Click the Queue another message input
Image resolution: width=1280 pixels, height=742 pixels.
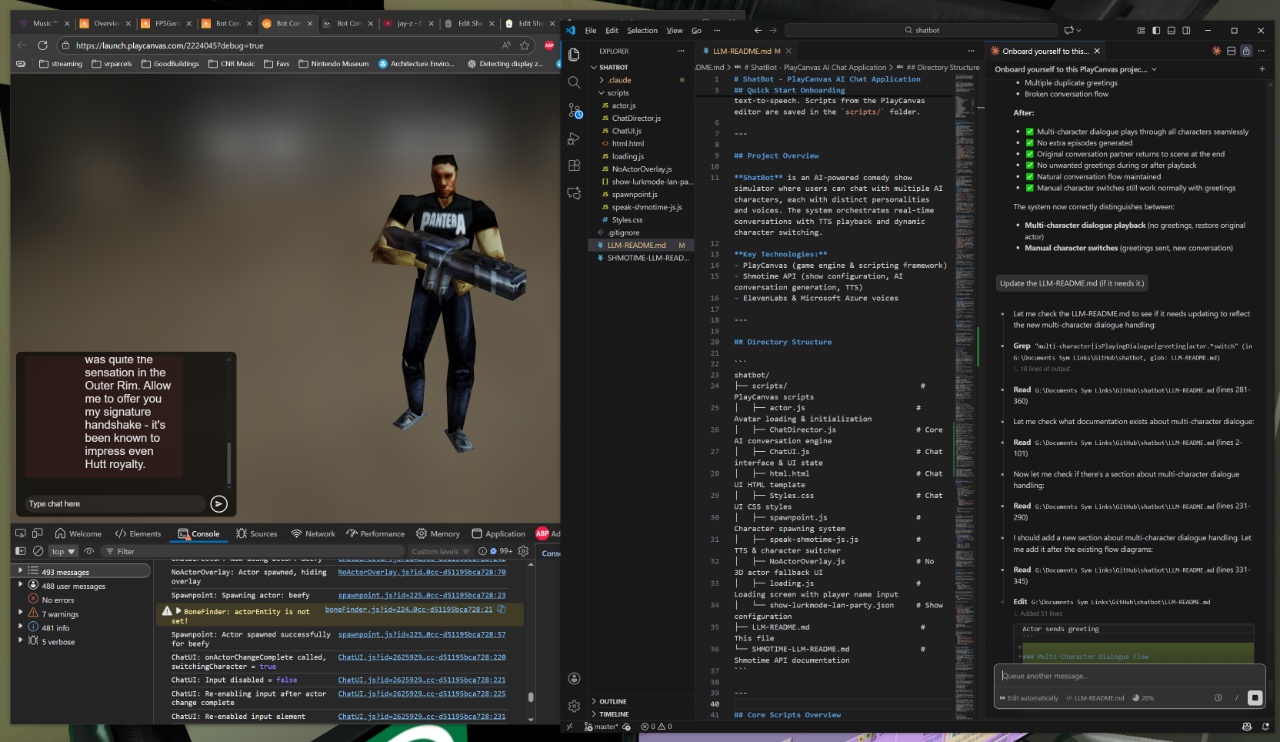click(1128, 676)
